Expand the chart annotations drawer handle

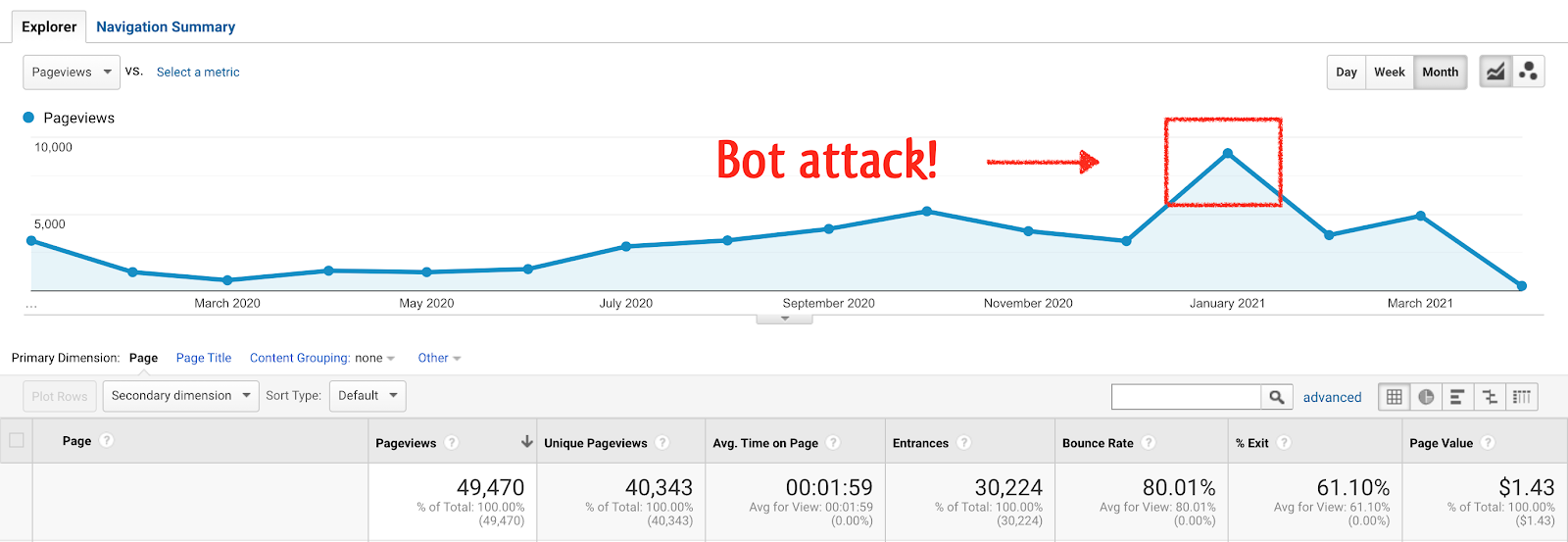coord(784,319)
